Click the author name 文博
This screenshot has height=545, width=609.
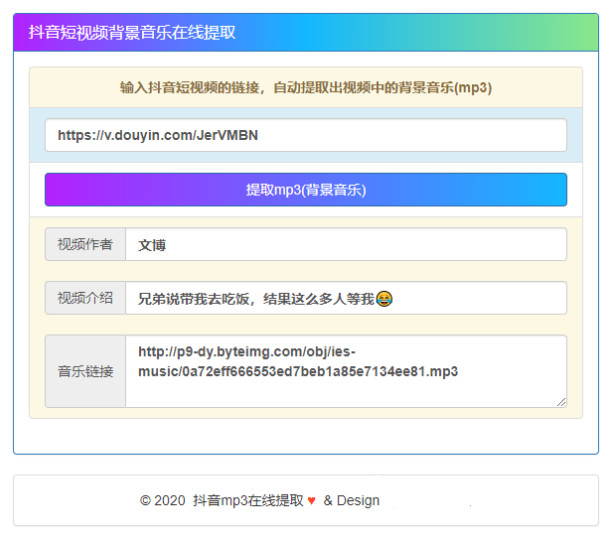pyautogui.click(x=151, y=244)
